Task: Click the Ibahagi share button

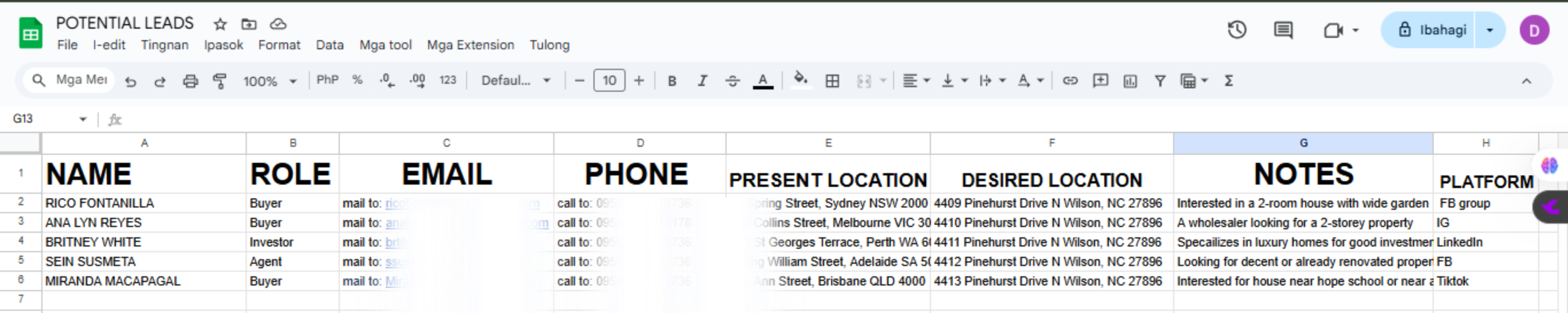Action: coord(1428,30)
